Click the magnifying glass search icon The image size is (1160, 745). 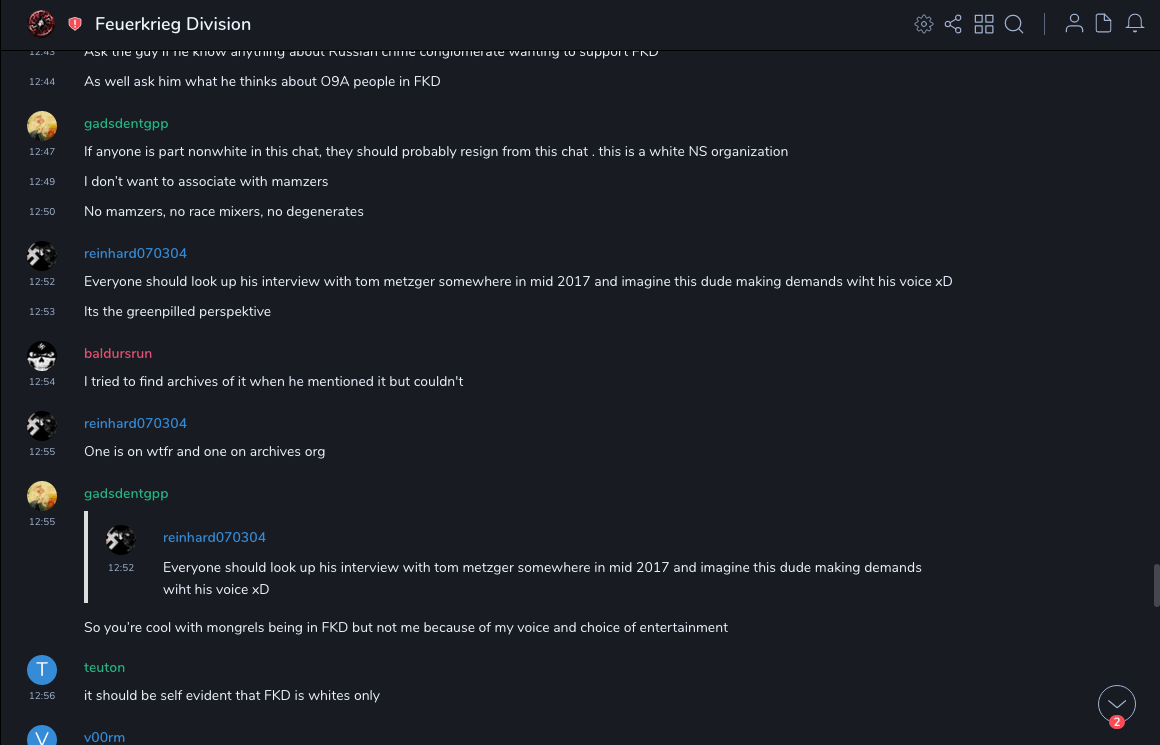[1014, 24]
